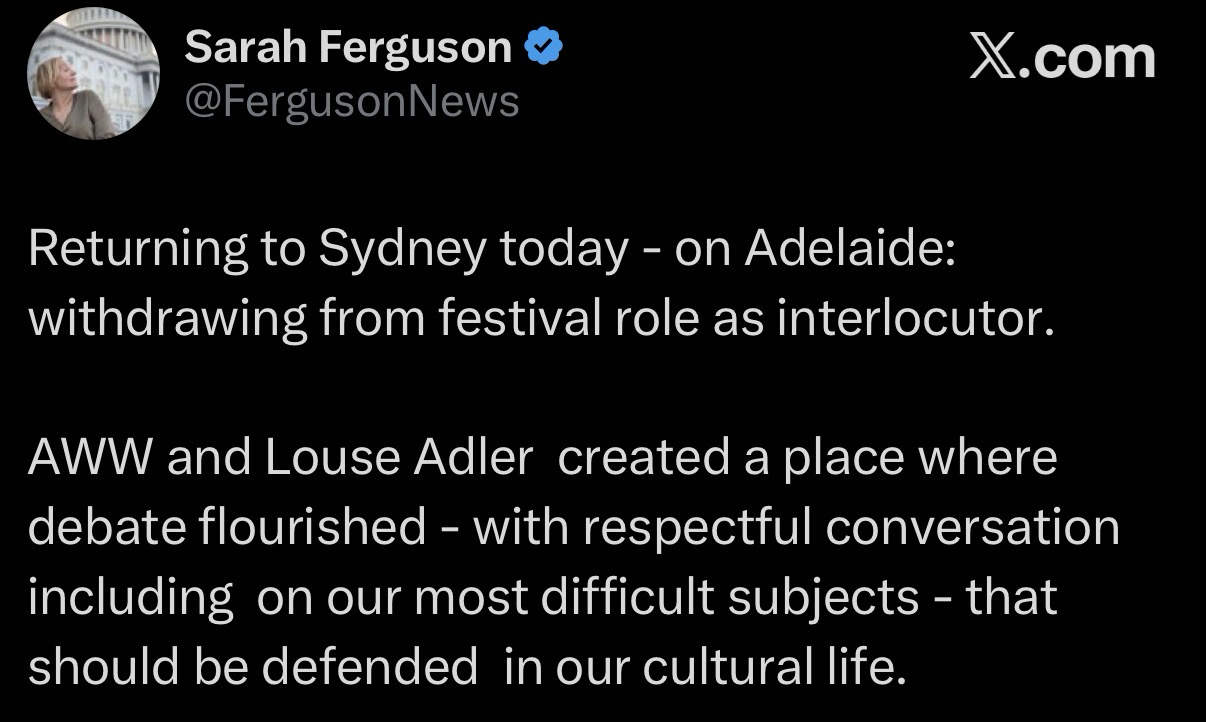This screenshot has width=1206, height=722.
Task: Click the Sarah Ferguson display name
Action: click(348, 47)
